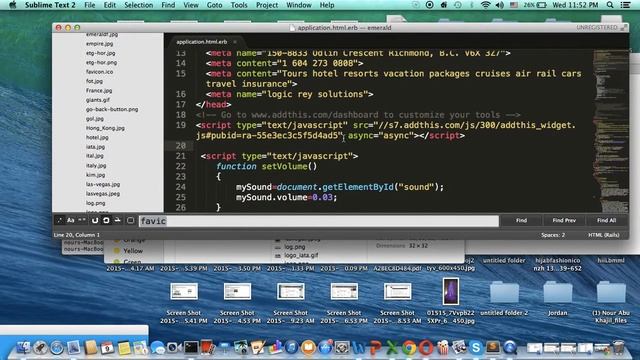Open the Find menu
The width and height of the screenshot is (640, 360).
(168, 5)
